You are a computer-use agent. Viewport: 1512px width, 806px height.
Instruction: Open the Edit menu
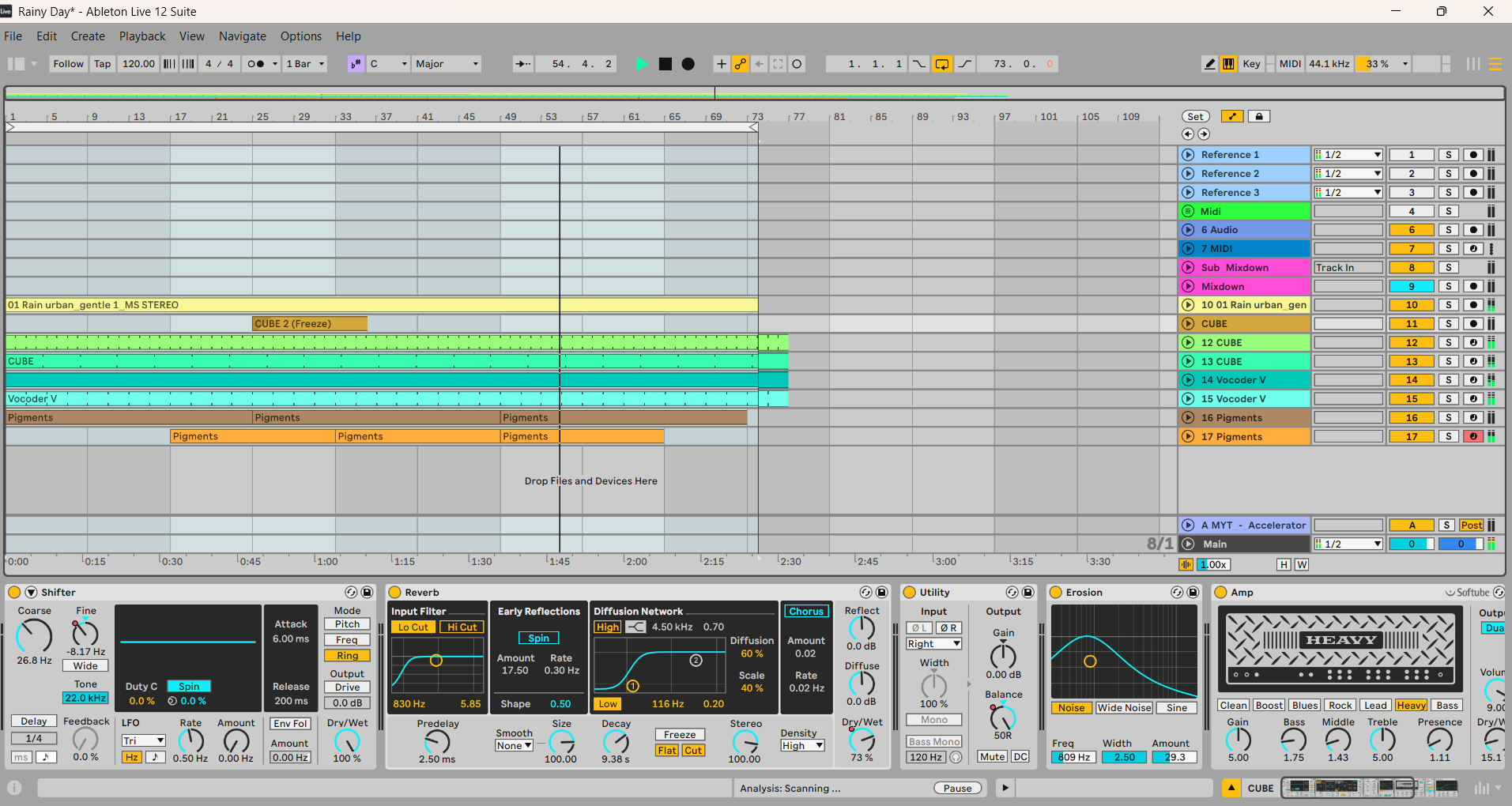coord(47,36)
